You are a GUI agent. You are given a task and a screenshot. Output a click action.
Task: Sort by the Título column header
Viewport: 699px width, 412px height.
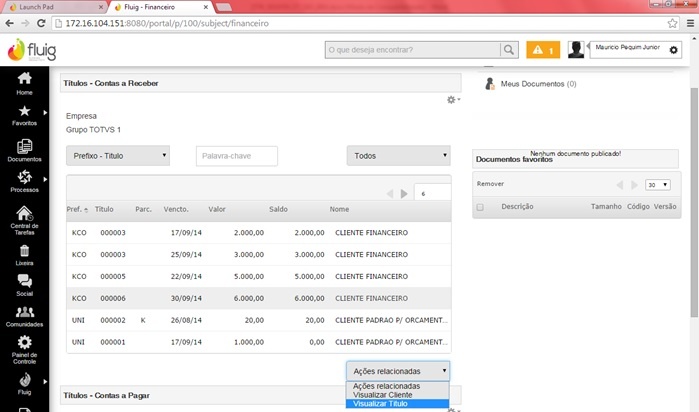click(104, 209)
